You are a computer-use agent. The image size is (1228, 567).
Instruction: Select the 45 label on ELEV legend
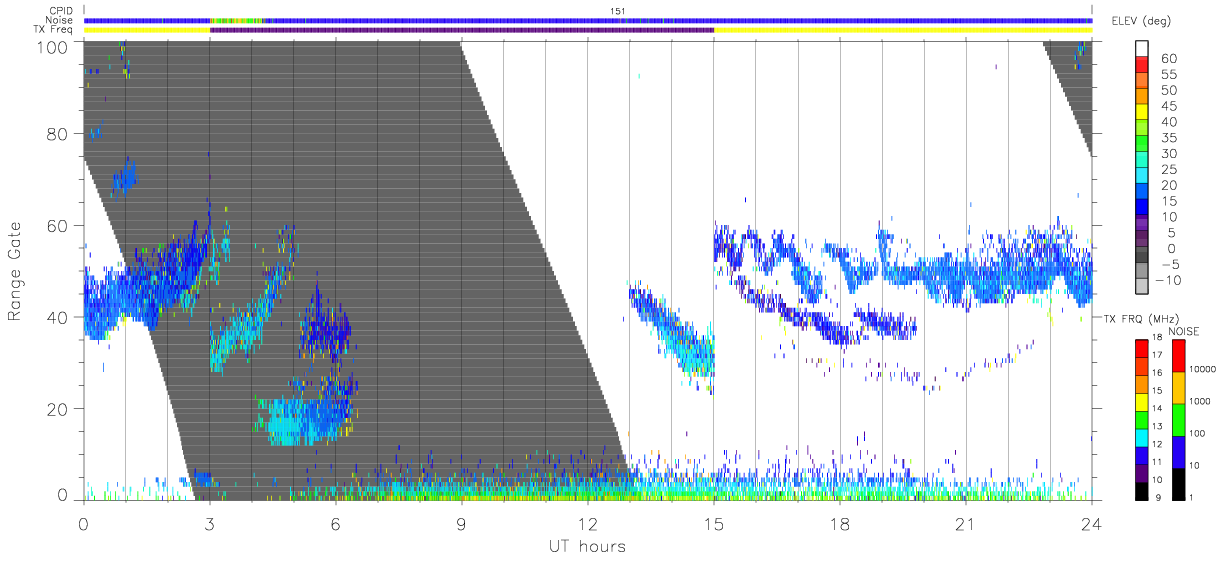coord(1169,106)
